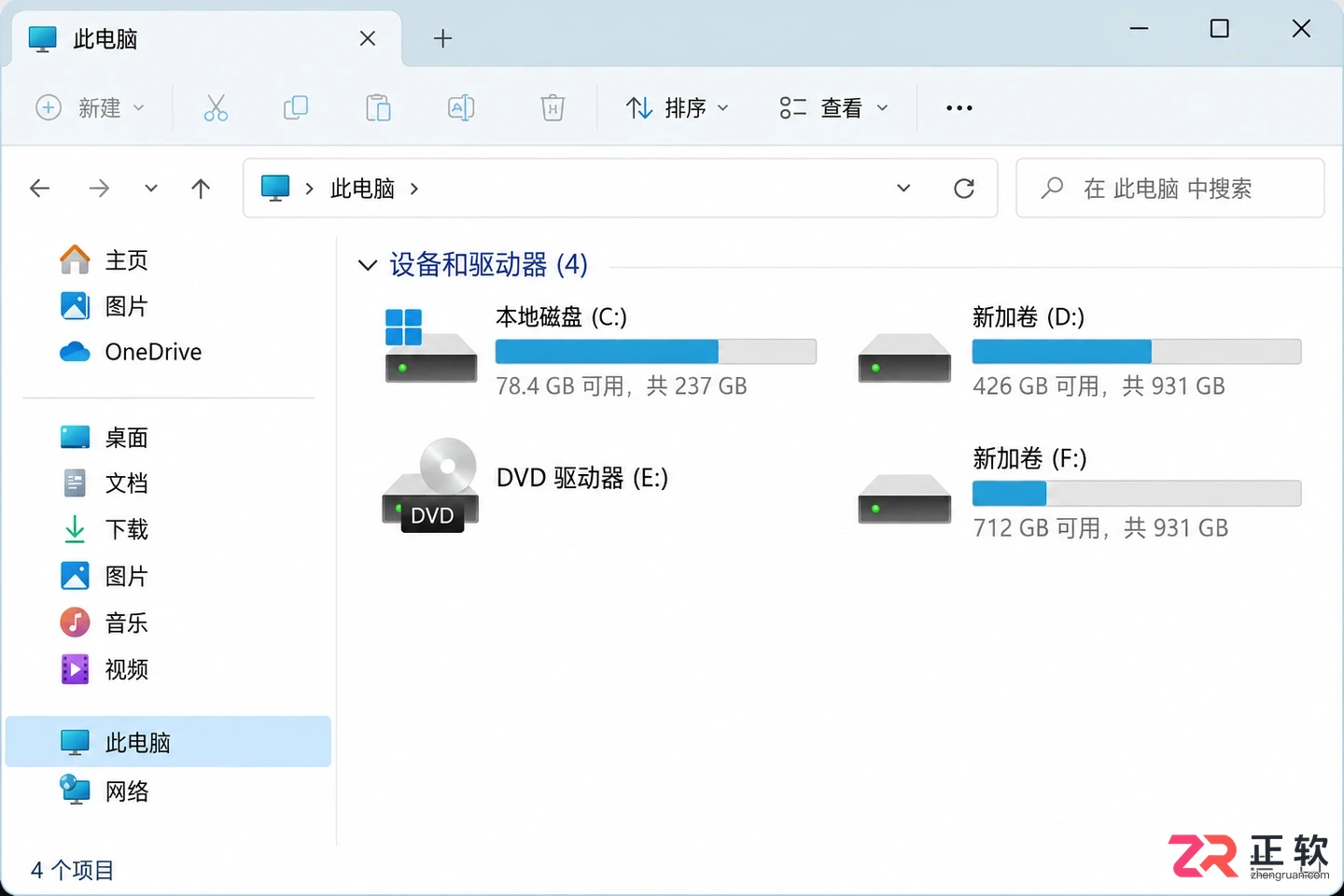
Task: Open pinned 图片 below 下载
Action: [104, 577]
